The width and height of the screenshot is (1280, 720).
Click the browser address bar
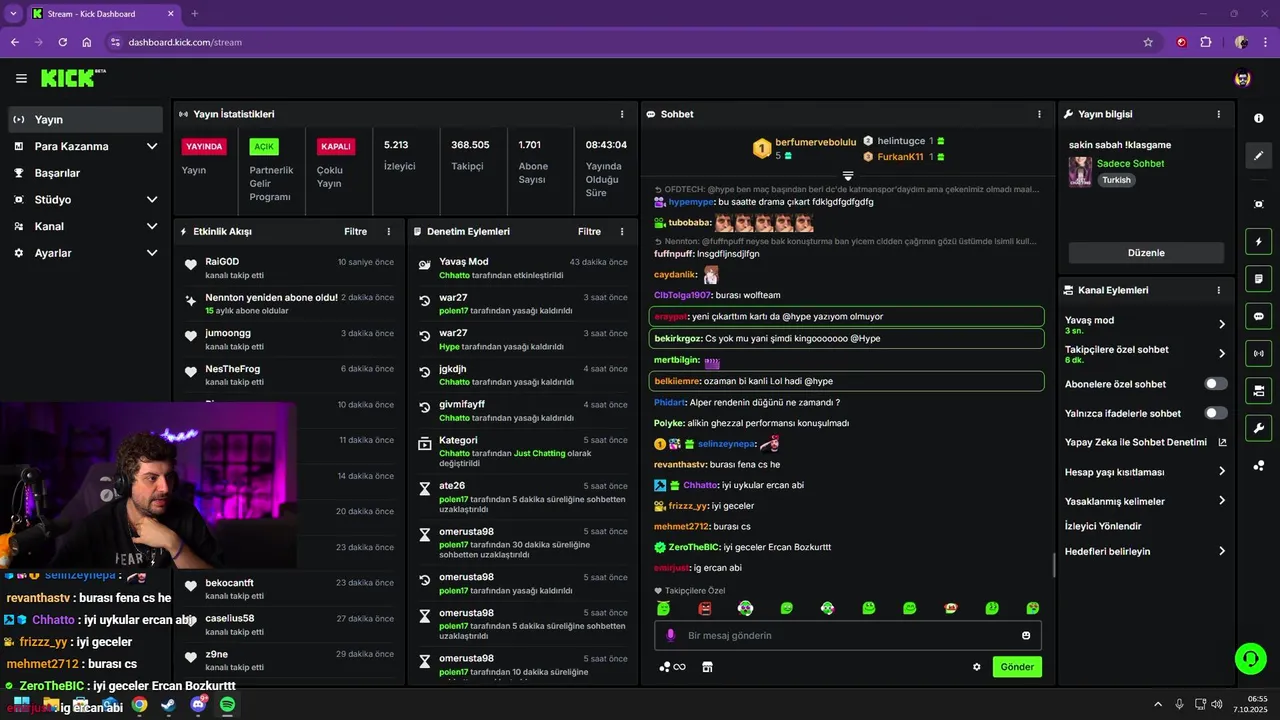click(x=630, y=42)
